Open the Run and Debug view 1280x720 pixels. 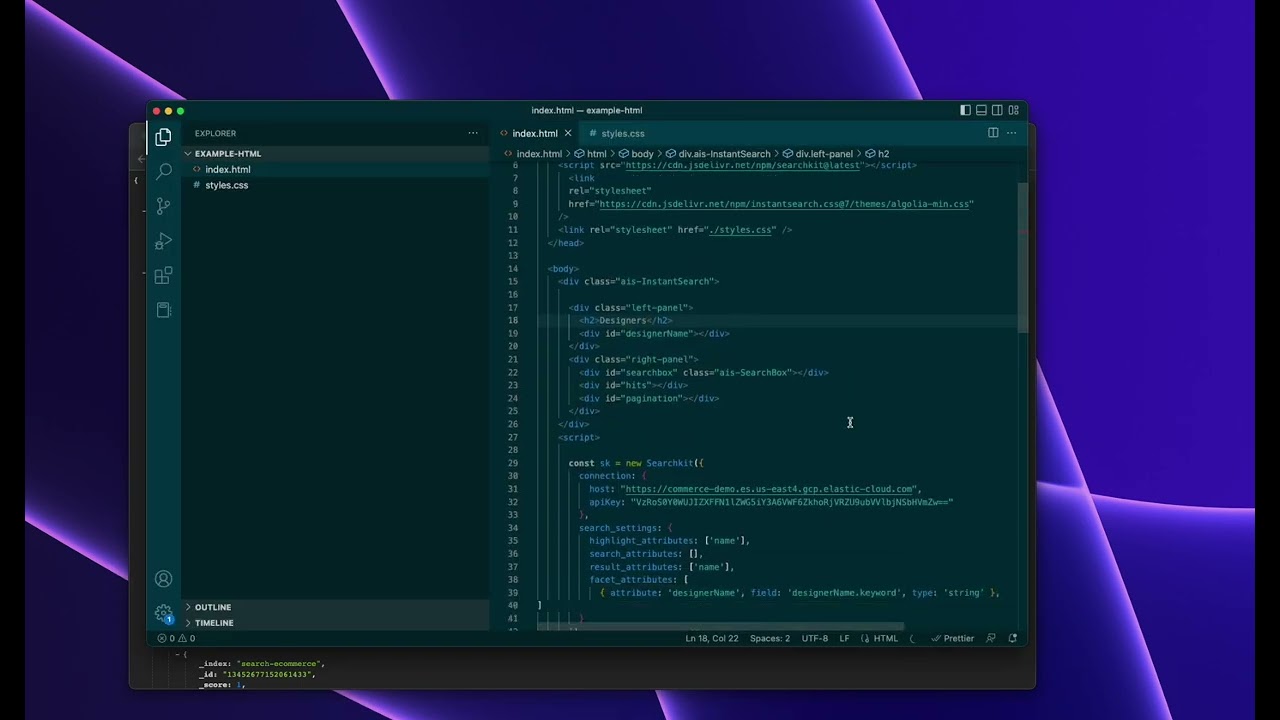click(x=163, y=241)
